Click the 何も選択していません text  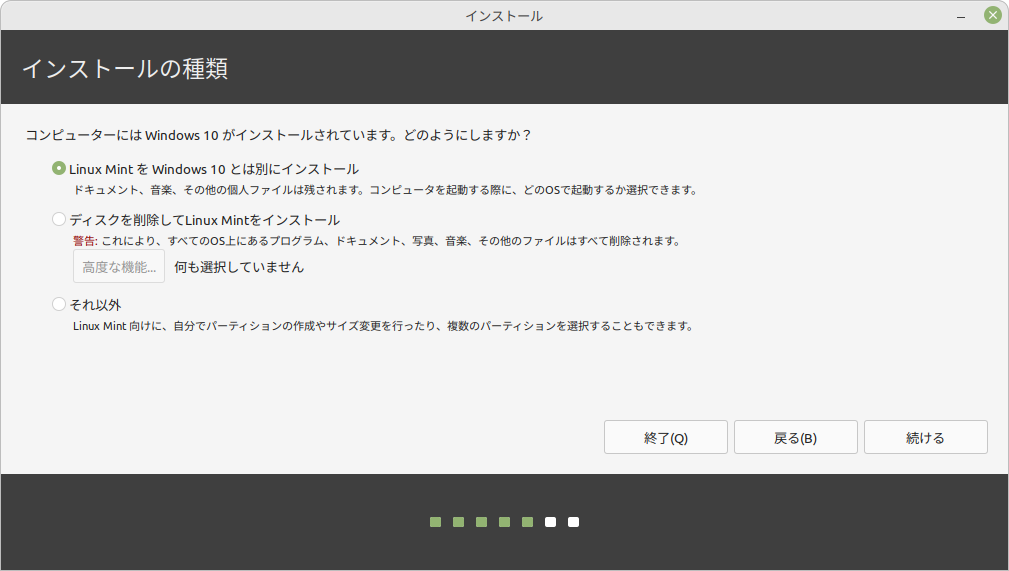tap(239, 267)
